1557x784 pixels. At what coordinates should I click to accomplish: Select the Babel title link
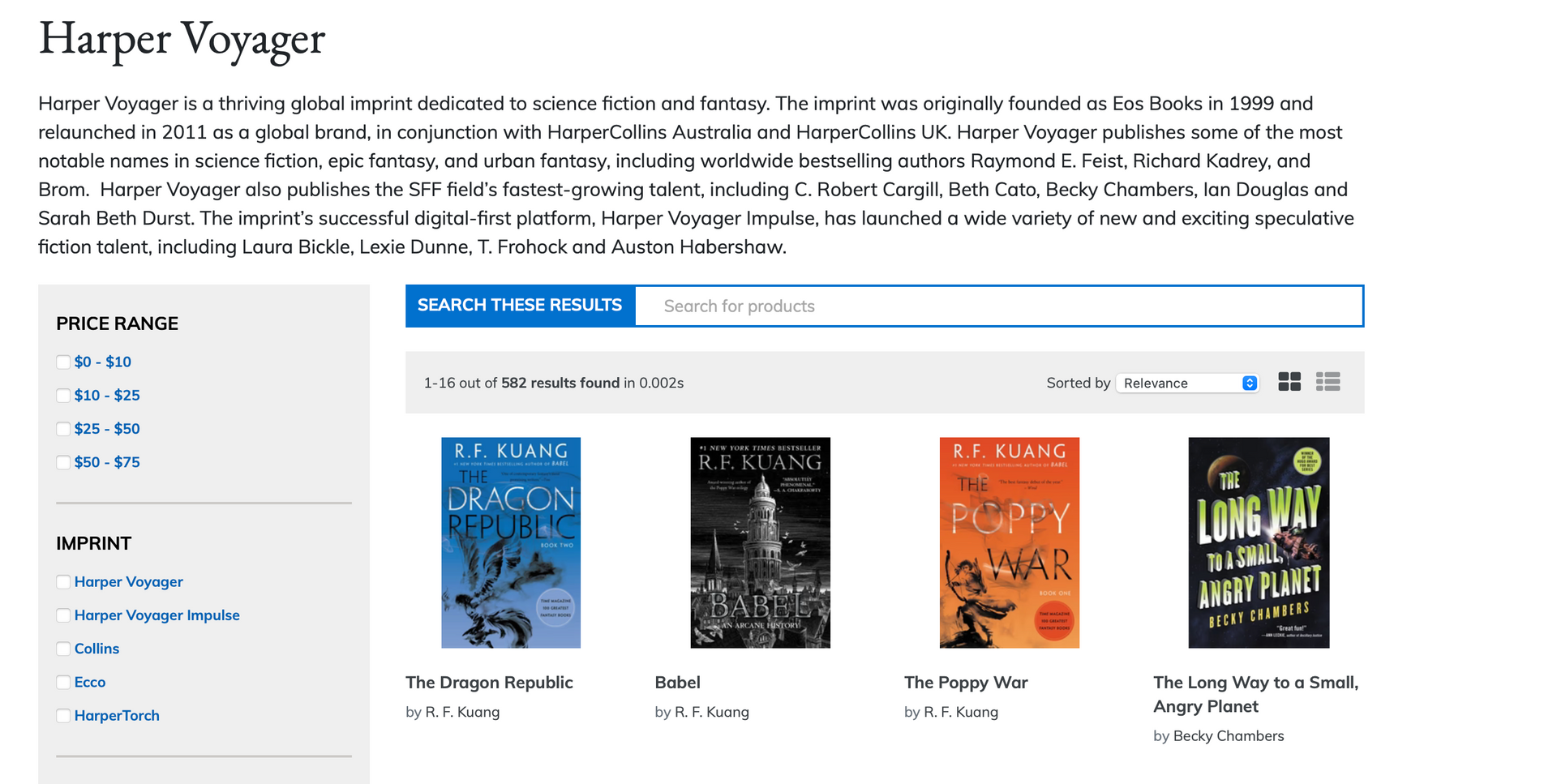[x=678, y=682]
